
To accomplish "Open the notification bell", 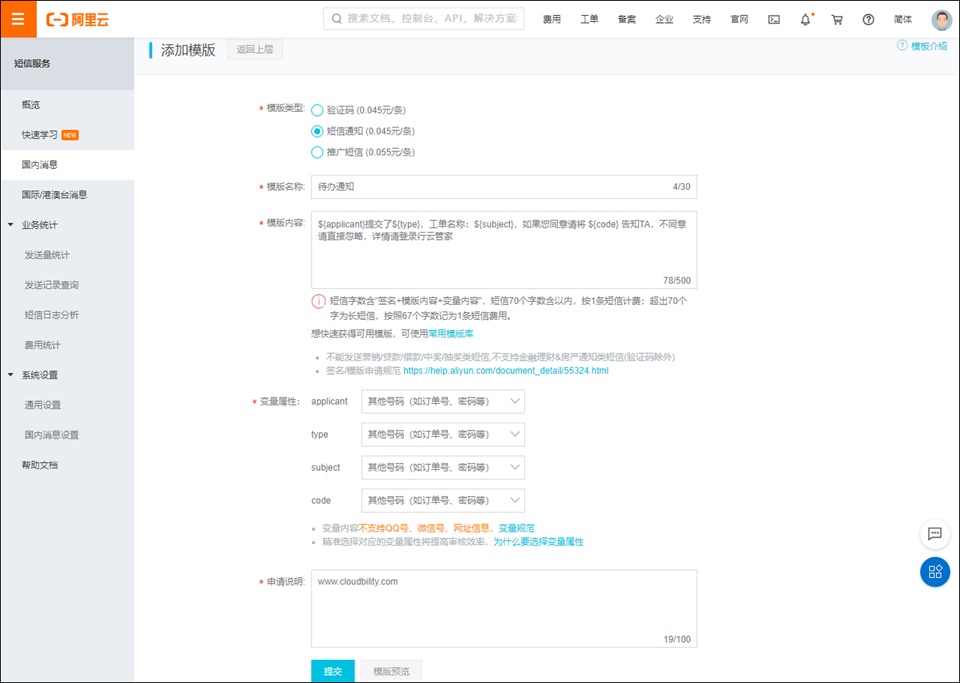I will click(x=805, y=19).
